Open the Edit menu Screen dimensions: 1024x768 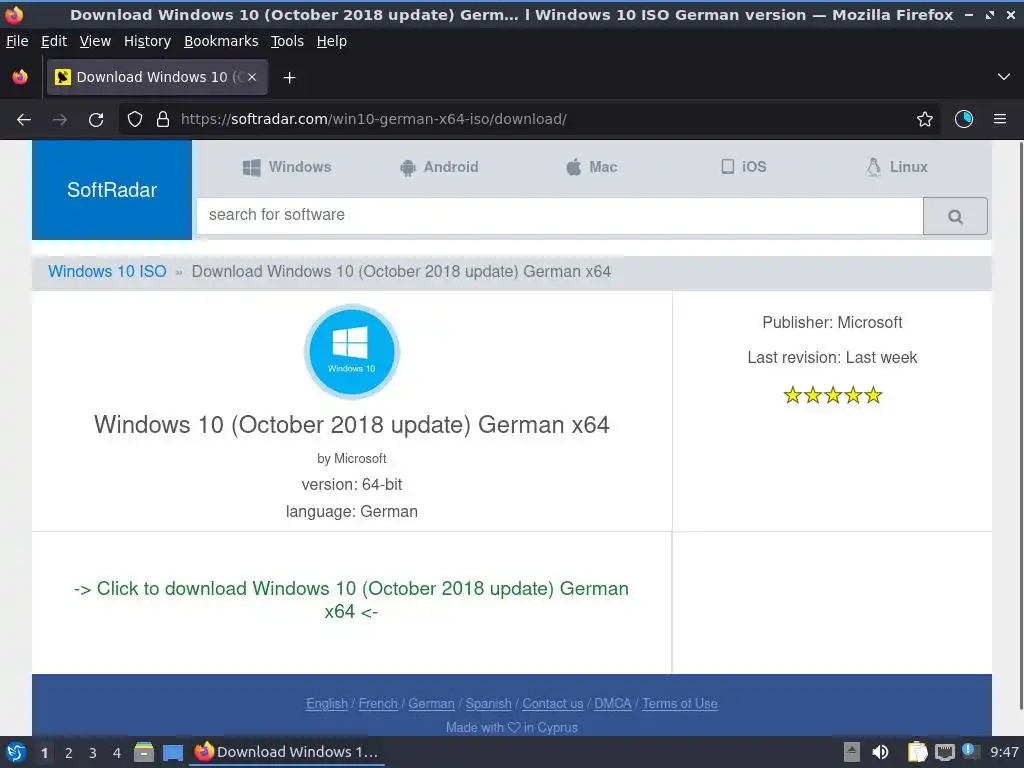tap(54, 41)
